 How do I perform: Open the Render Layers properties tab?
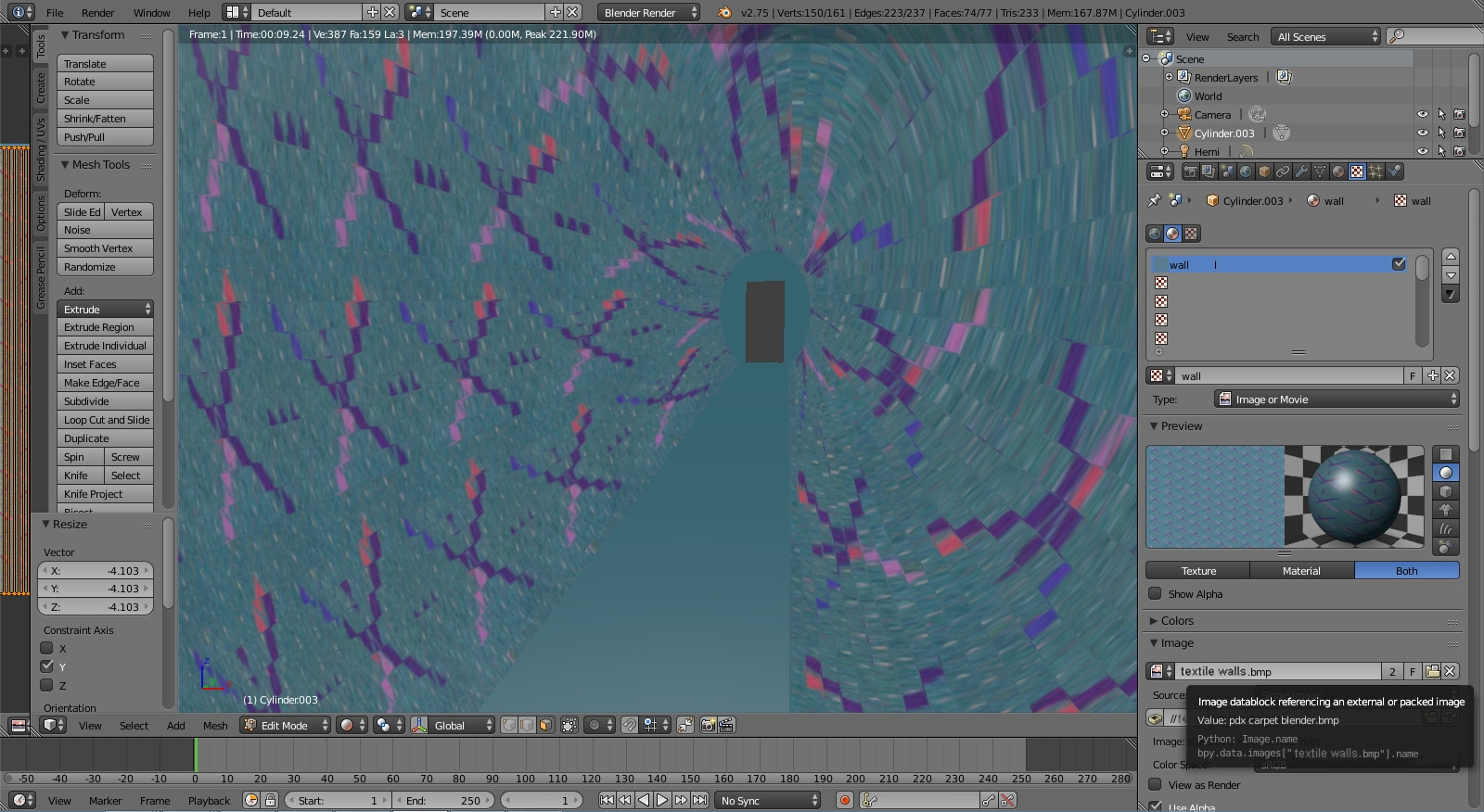[1209, 171]
